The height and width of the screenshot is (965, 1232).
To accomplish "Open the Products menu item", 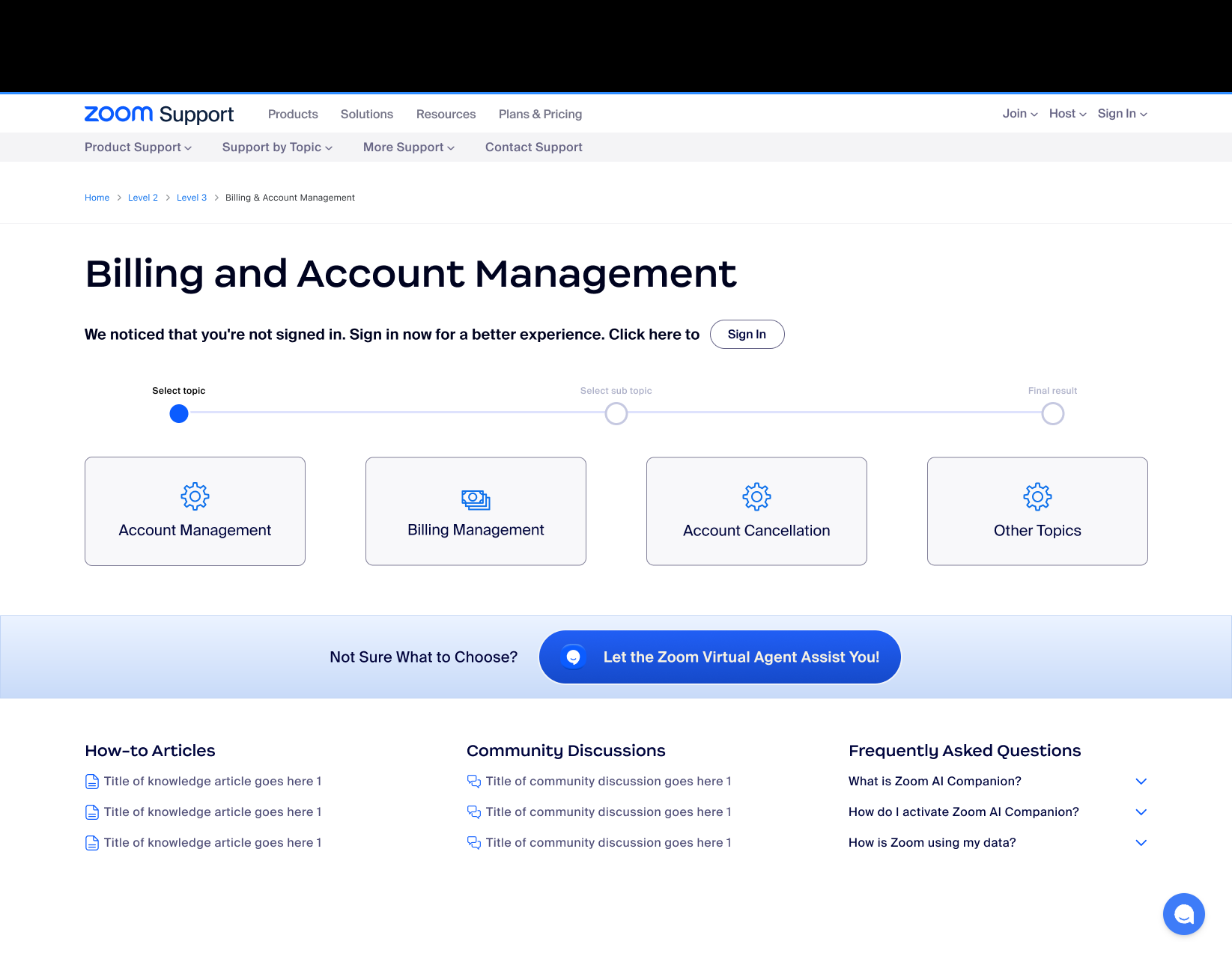I will click(293, 115).
